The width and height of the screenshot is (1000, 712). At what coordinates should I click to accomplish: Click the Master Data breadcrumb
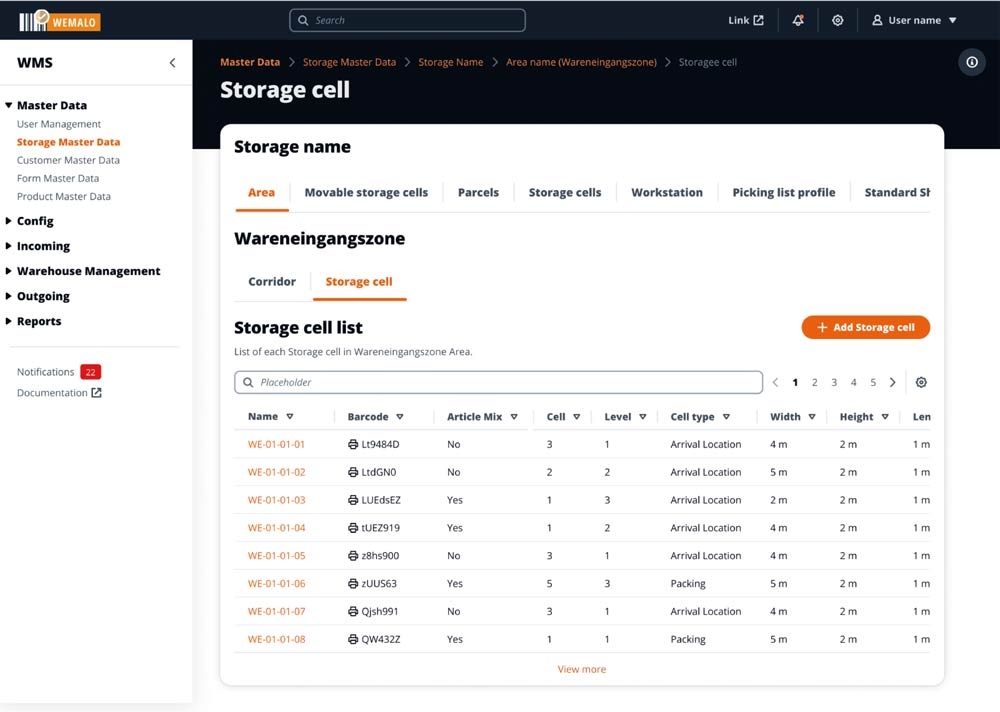250,62
